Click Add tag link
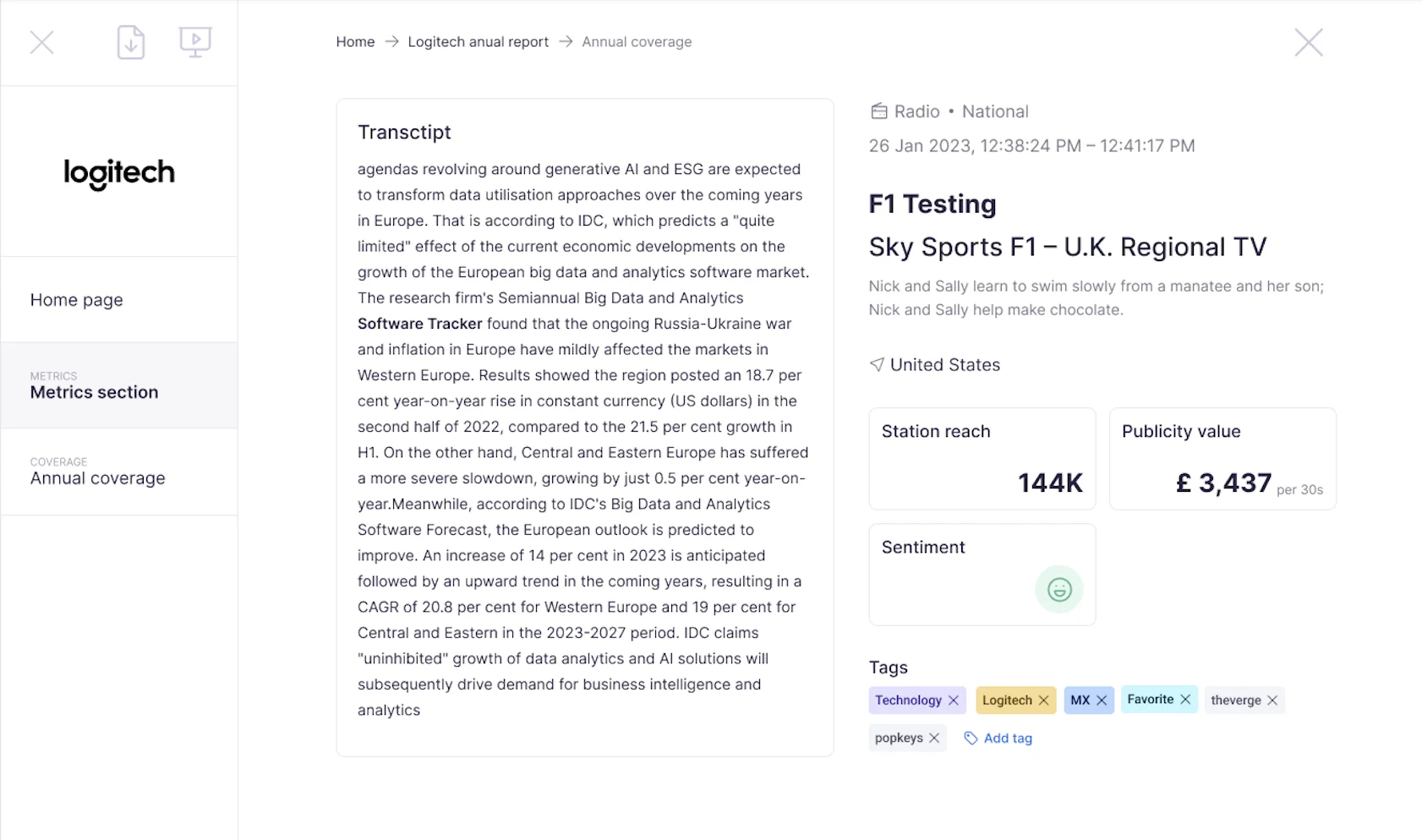This screenshot has width=1422, height=840. click(x=998, y=739)
